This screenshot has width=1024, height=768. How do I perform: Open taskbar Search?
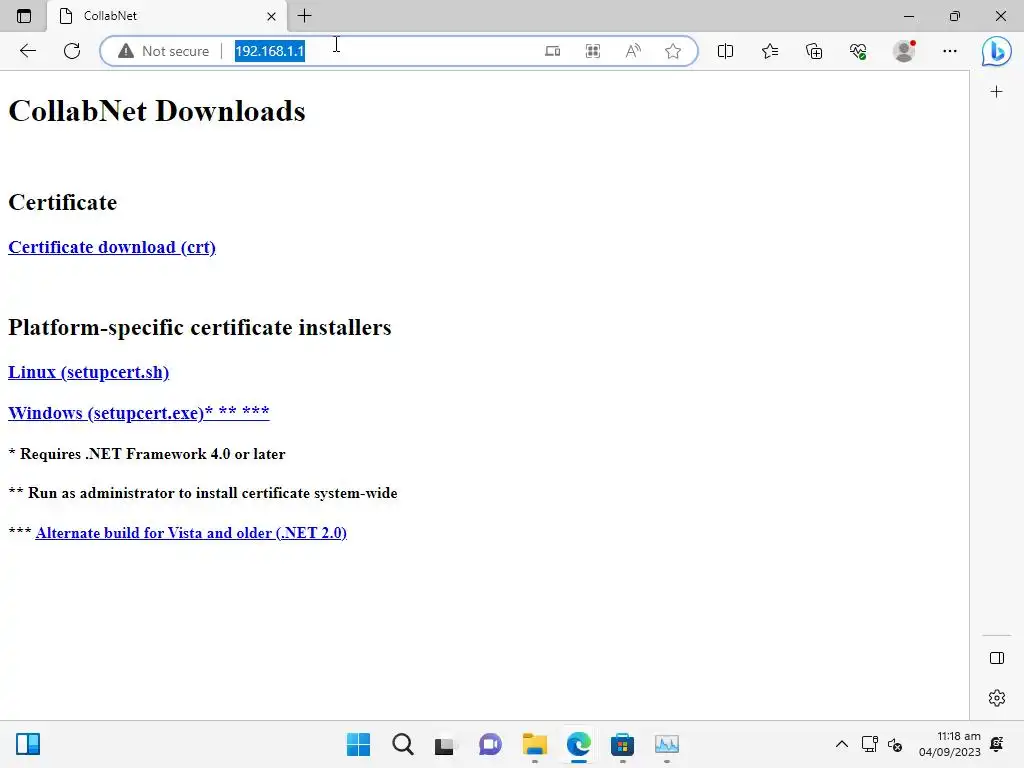tap(402, 744)
